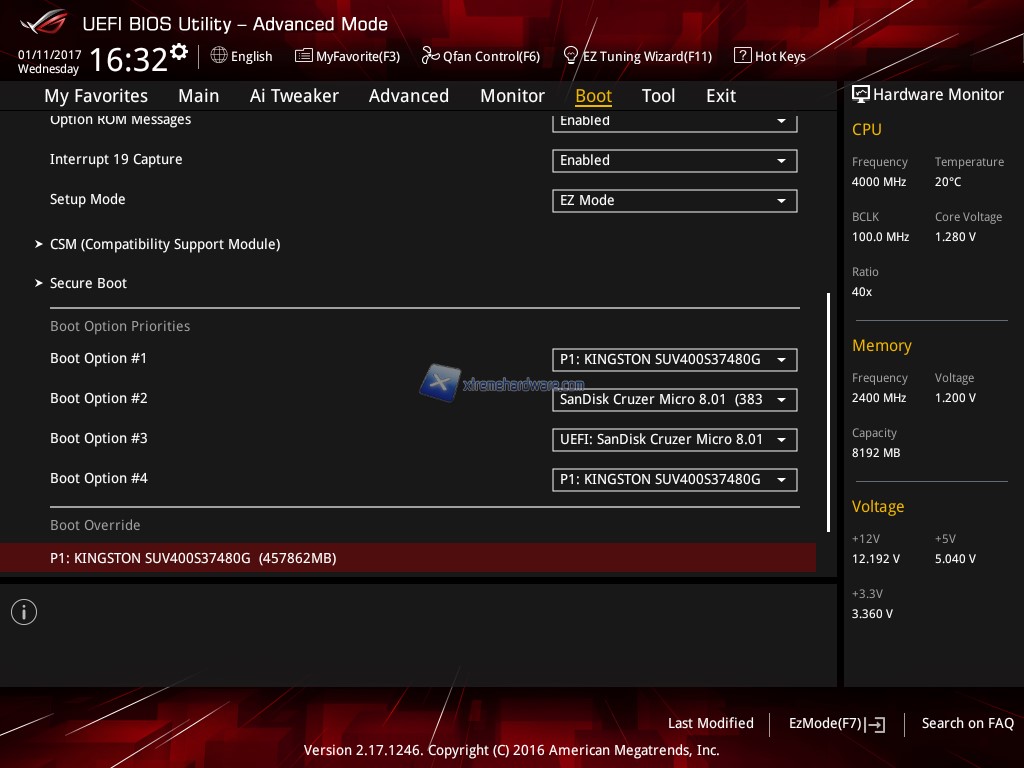Image resolution: width=1024 pixels, height=768 pixels.
Task: Change Boot Option #3 device dropdown
Action: point(674,439)
